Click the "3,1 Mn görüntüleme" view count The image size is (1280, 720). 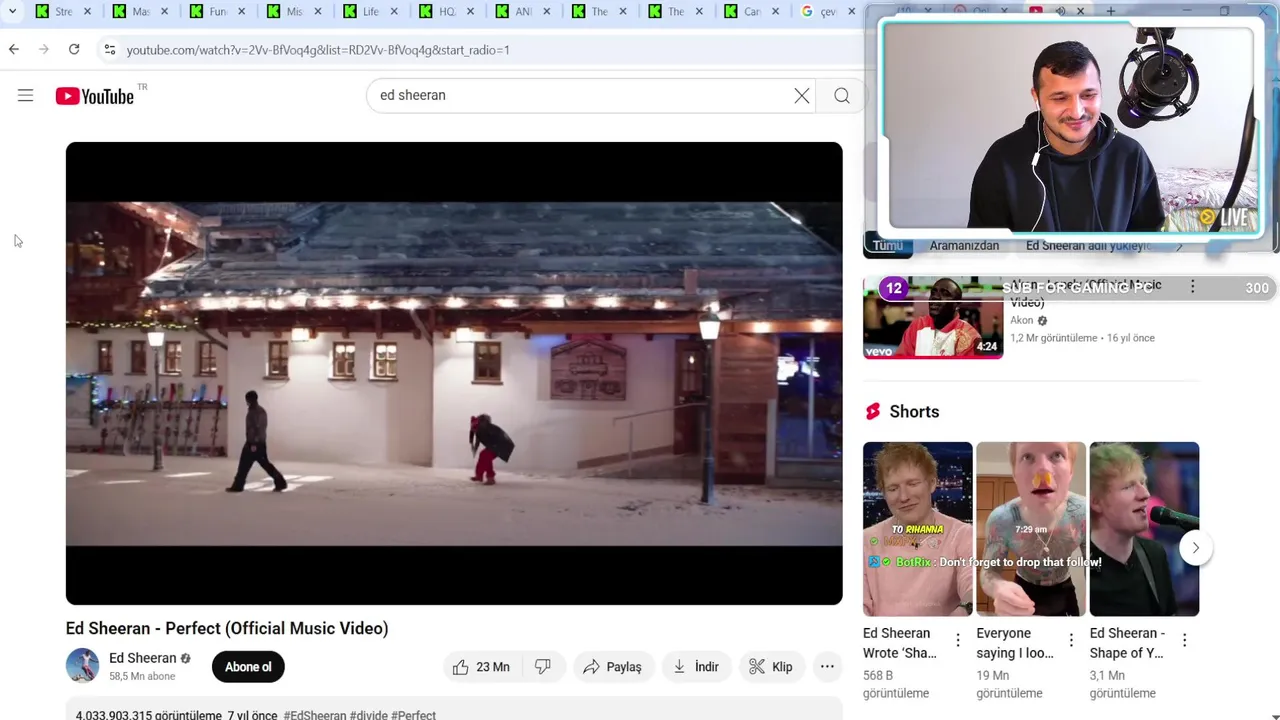[x=1123, y=684]
